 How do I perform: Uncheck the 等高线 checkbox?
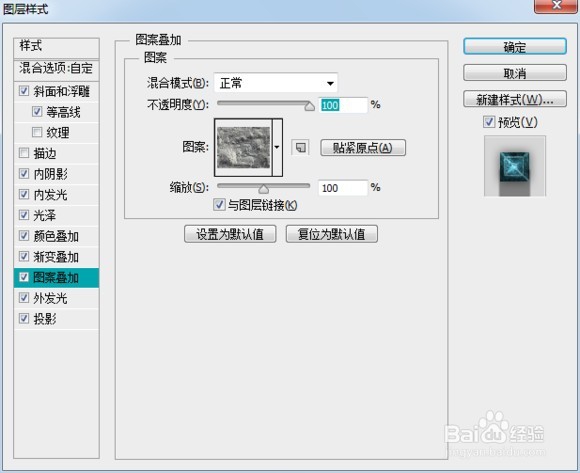pyautogui.click(x=37, y=112)
